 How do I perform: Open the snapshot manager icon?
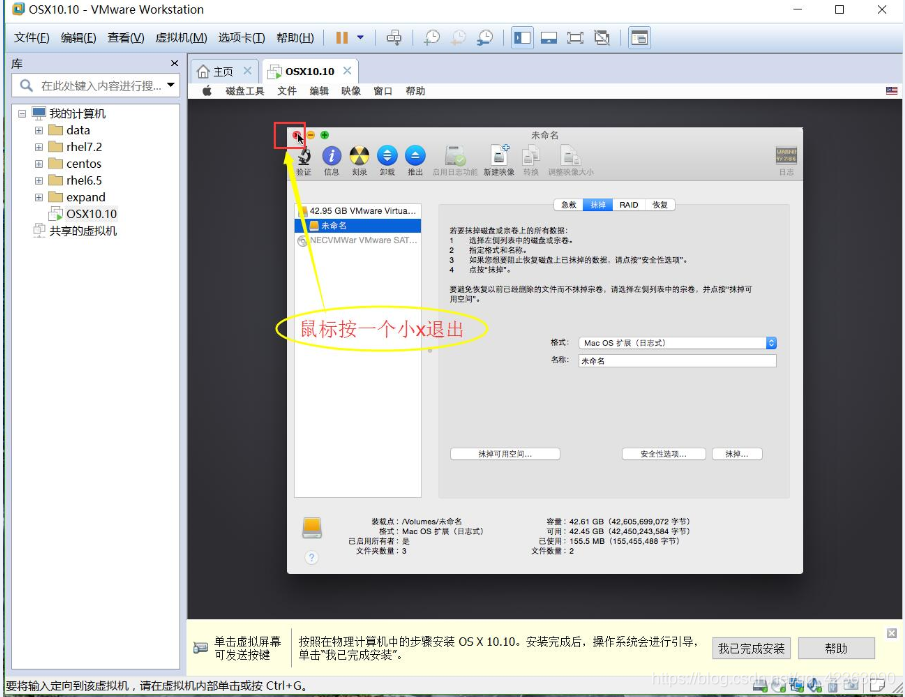click(485, 38)
